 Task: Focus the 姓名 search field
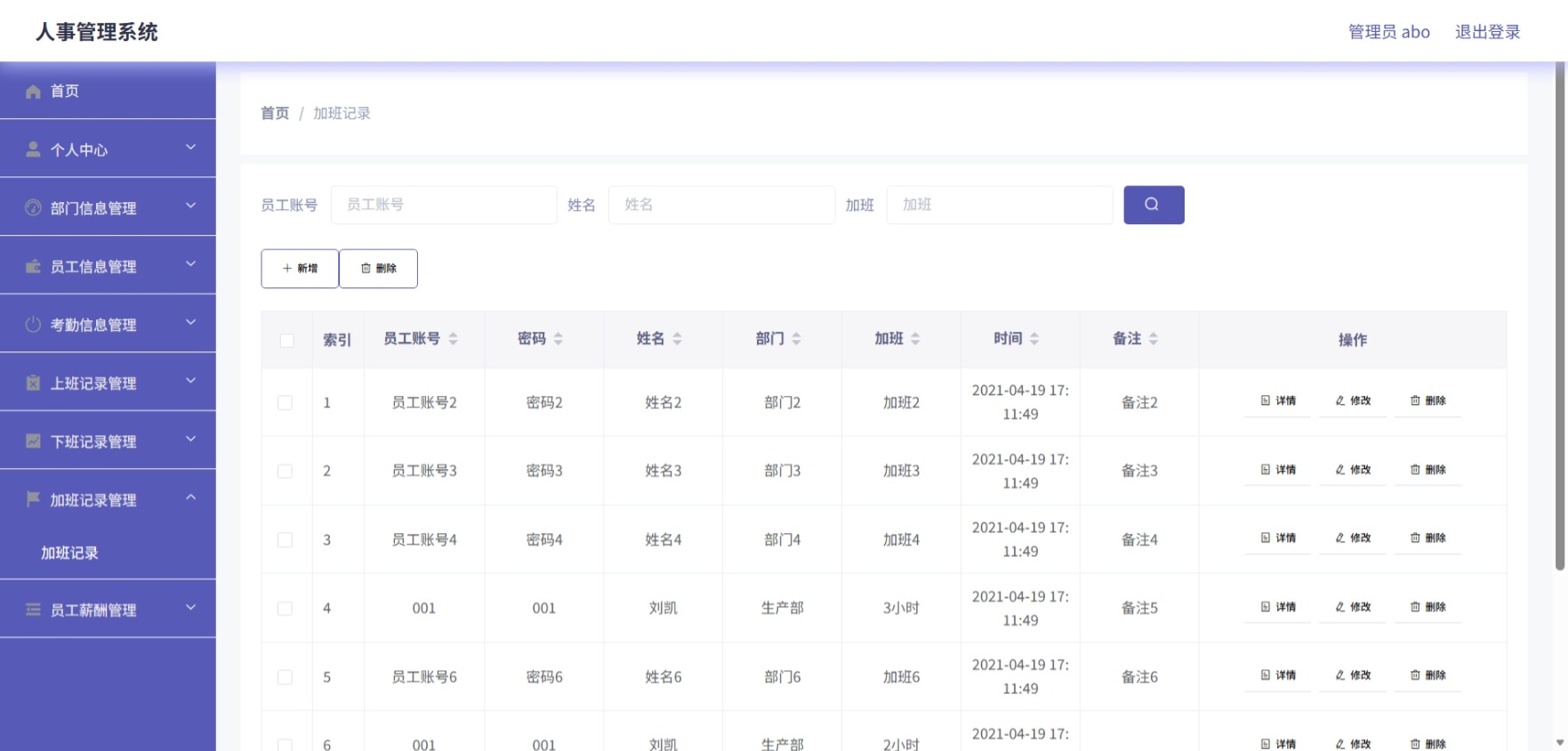pos(721,205)
